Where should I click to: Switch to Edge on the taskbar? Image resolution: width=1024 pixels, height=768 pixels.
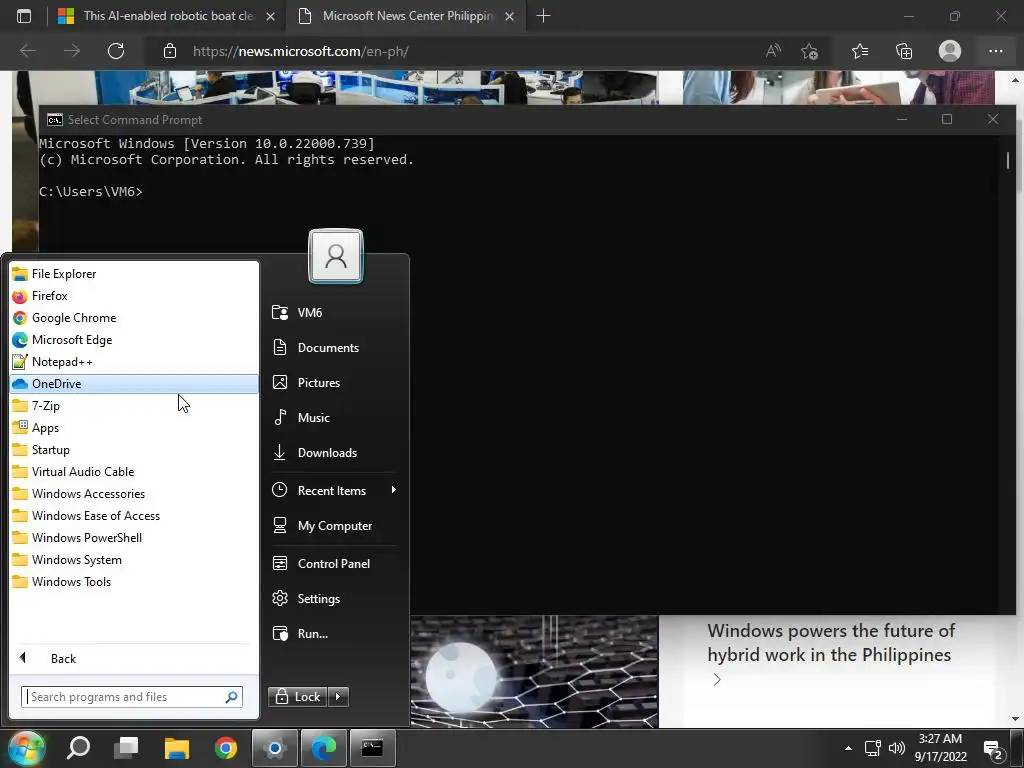tap(323, 748)
